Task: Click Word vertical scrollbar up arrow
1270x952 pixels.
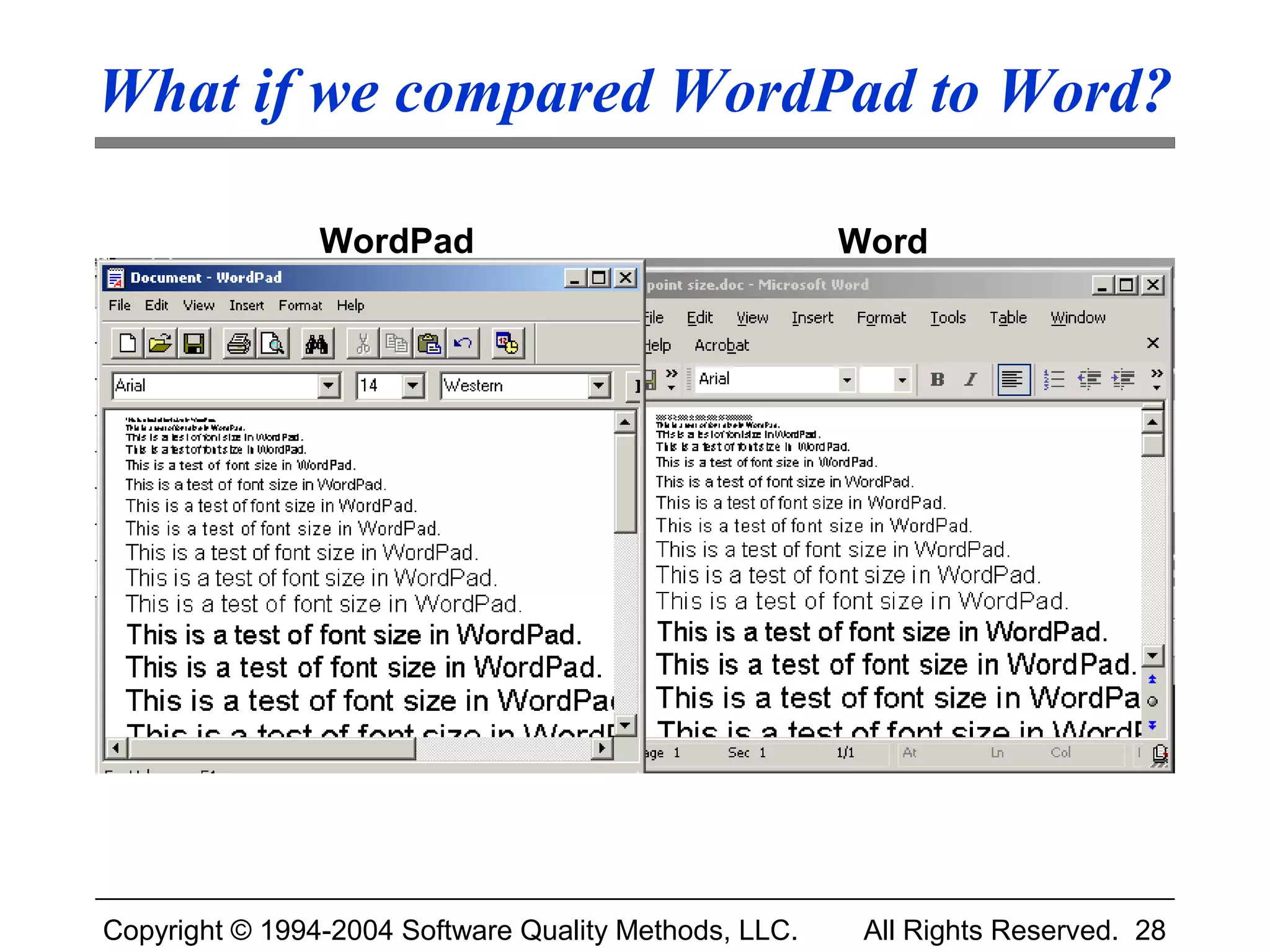Action: [1153, 423]
